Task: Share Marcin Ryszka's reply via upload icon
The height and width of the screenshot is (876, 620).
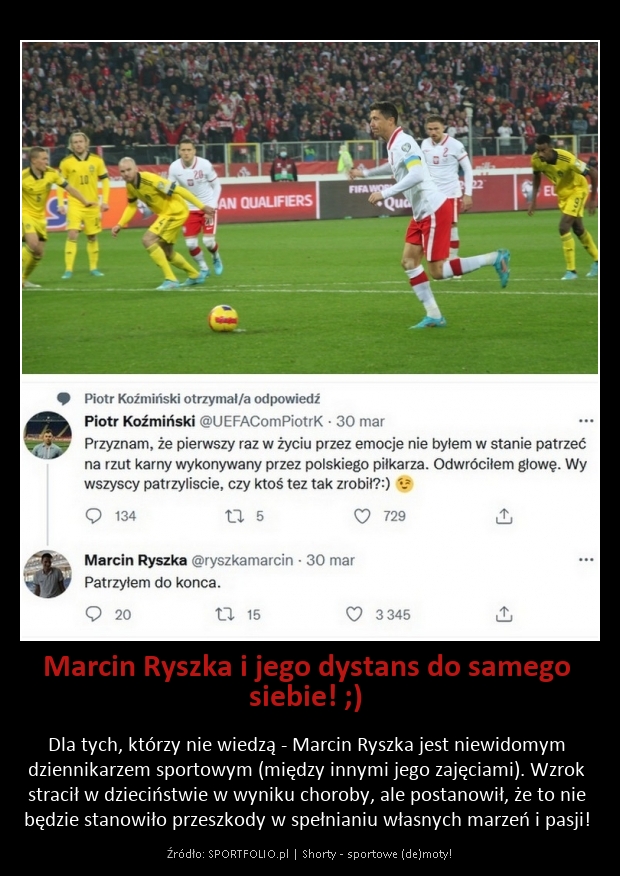Action: click(504, 614)
